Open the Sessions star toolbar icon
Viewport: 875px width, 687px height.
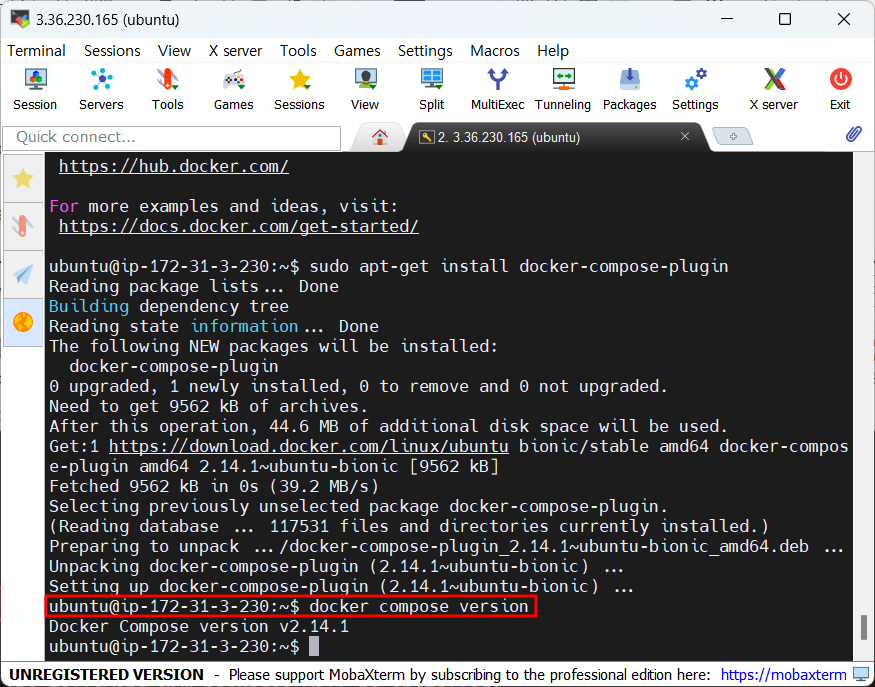[299, 89]
